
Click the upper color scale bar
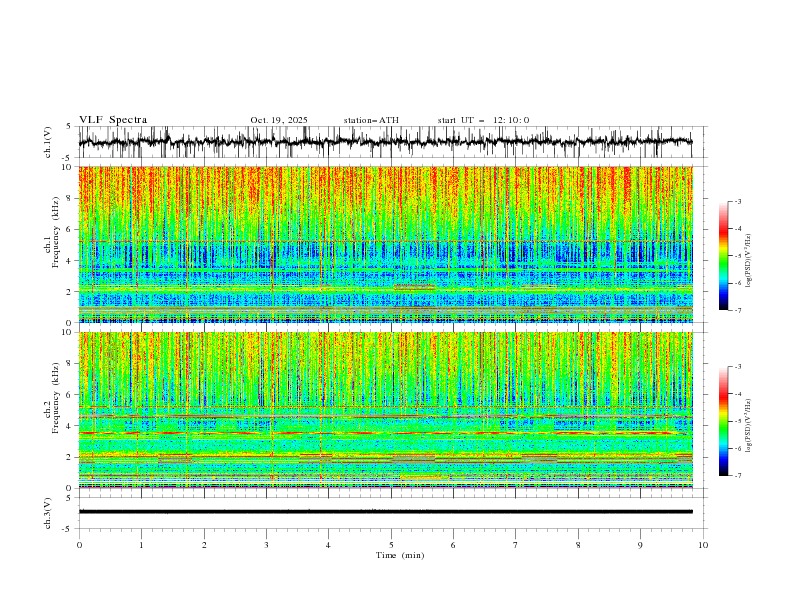point(723,255)
